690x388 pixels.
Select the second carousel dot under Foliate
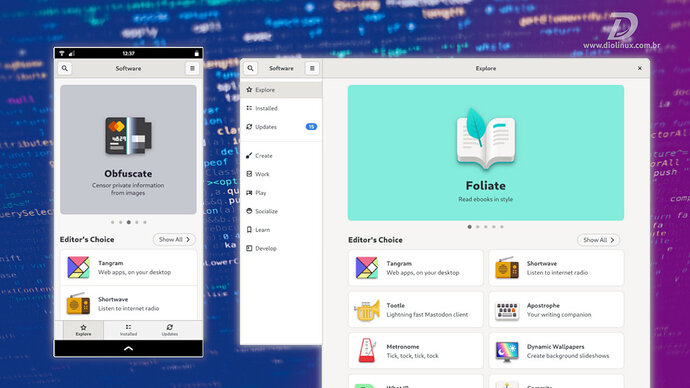click(477, 227)
